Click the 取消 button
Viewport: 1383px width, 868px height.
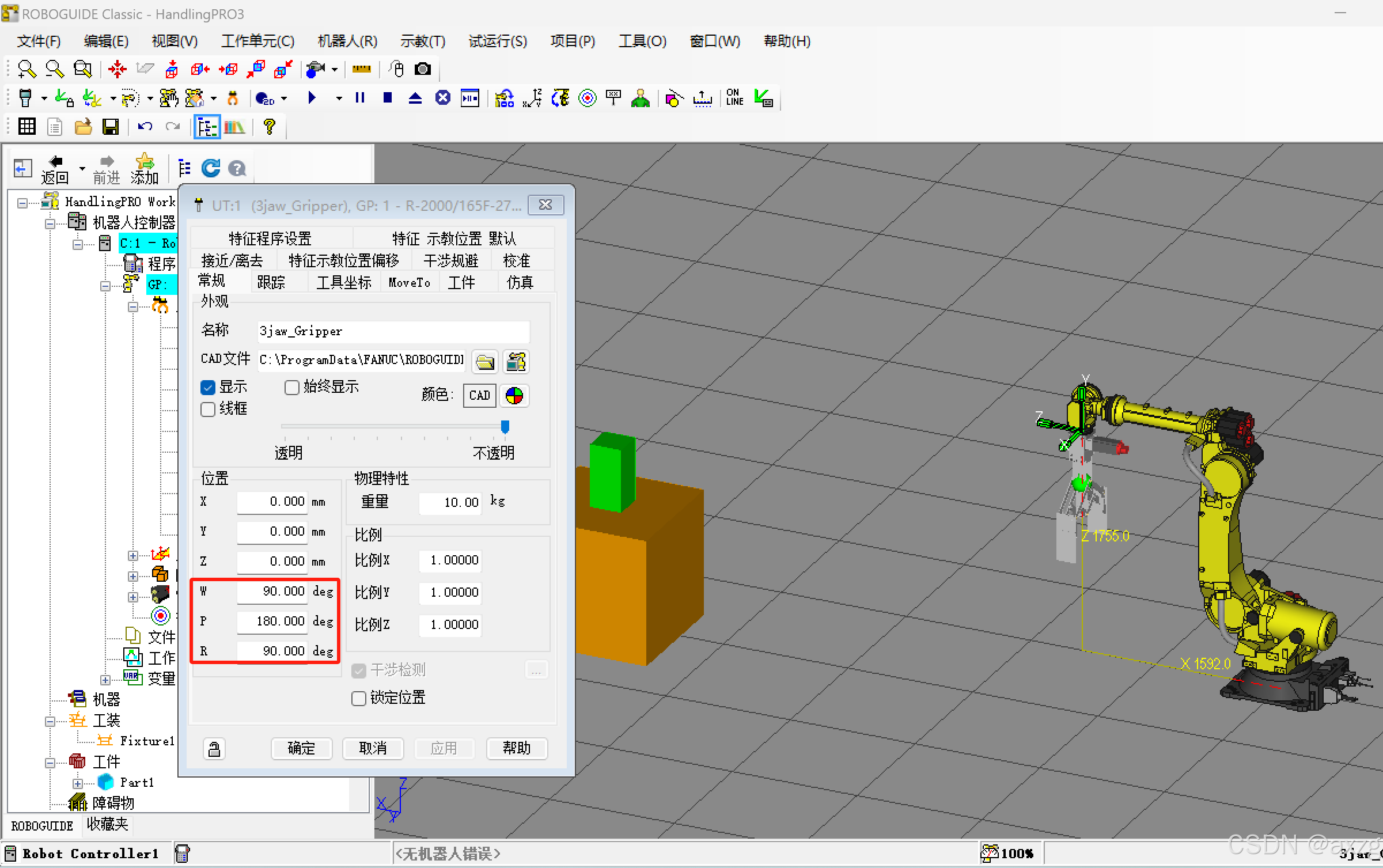tap(373, 748)
